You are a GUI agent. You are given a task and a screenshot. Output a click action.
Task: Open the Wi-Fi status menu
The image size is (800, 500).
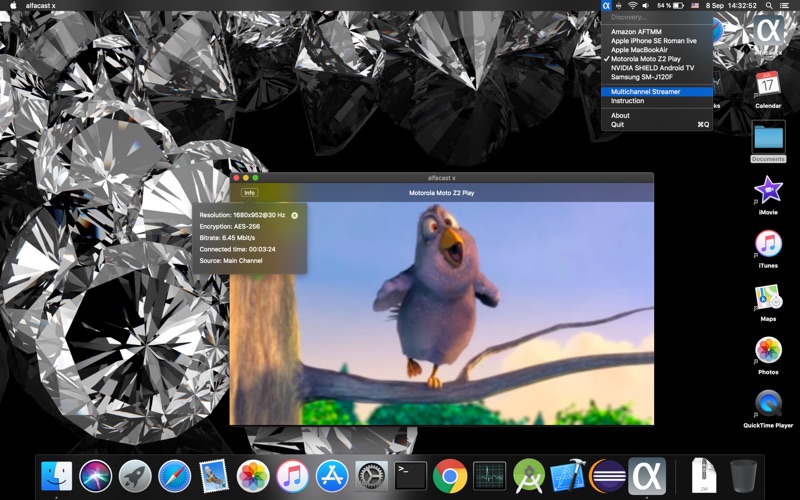click(632, 6)
